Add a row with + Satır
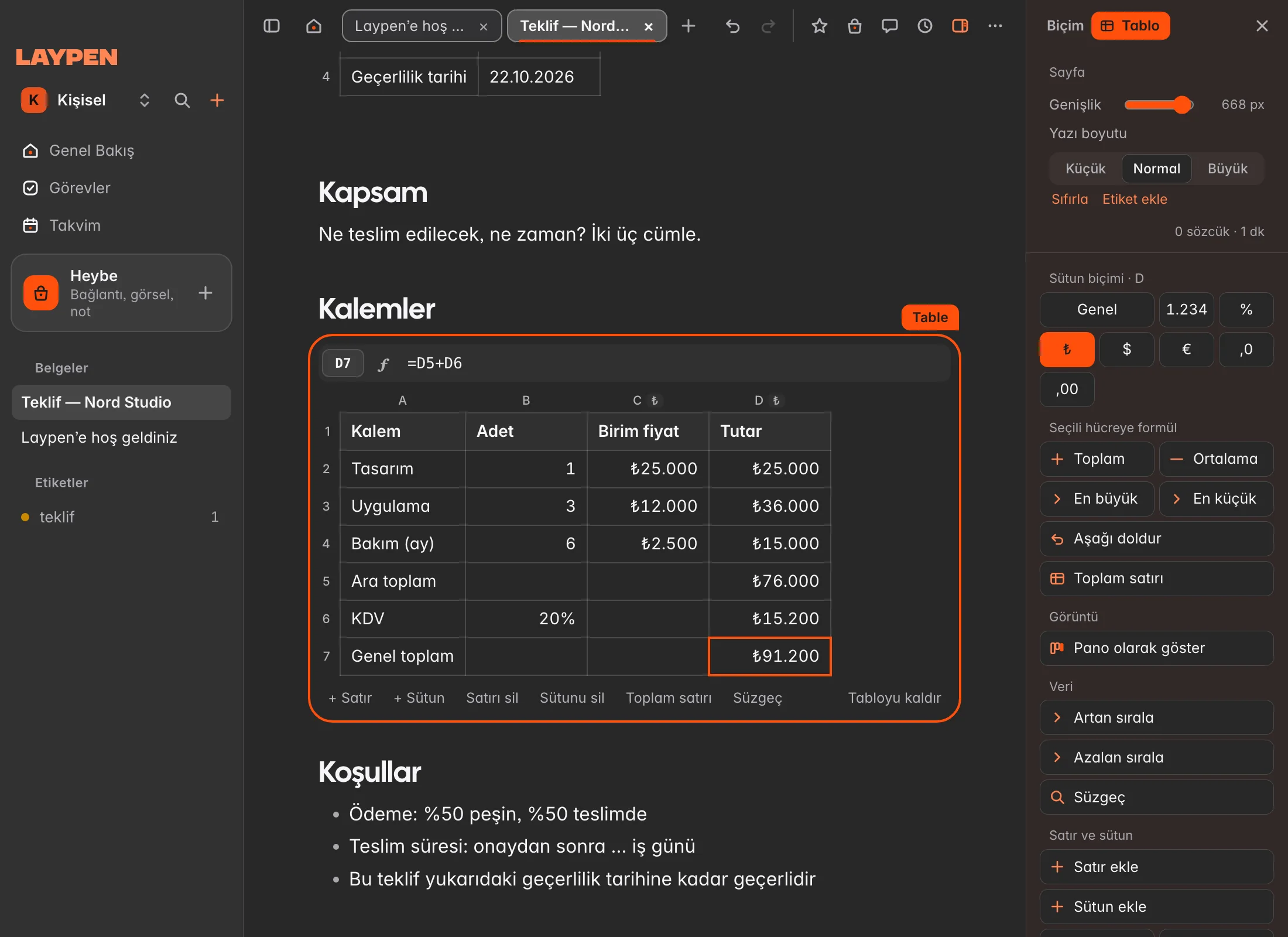 point(350,698)
